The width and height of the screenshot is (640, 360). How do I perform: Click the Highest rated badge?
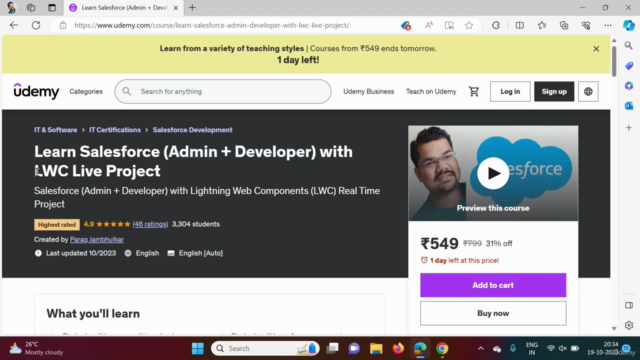click(x=57, y=224)
